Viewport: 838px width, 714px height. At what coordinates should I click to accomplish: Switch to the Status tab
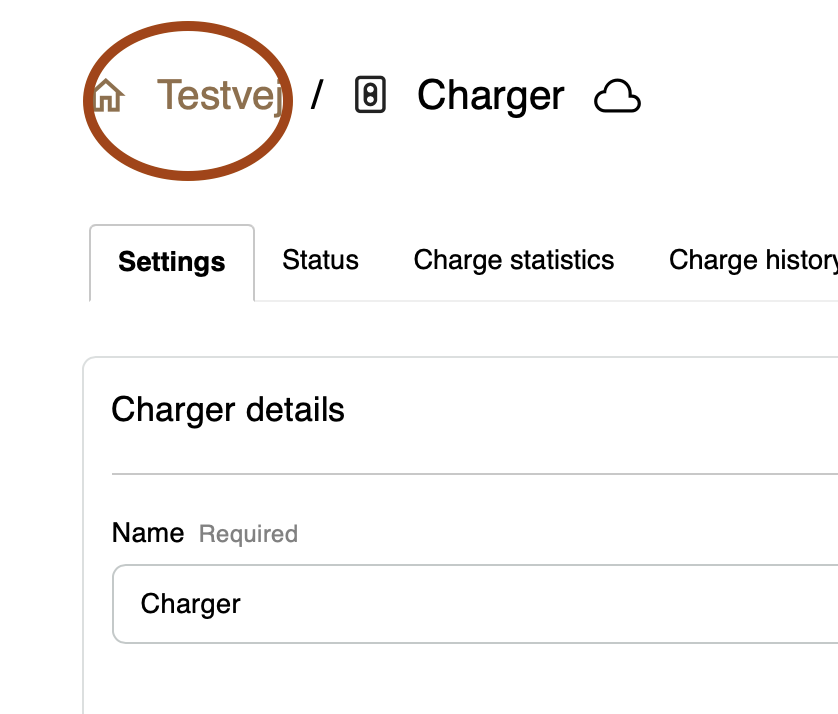point(320,261)
